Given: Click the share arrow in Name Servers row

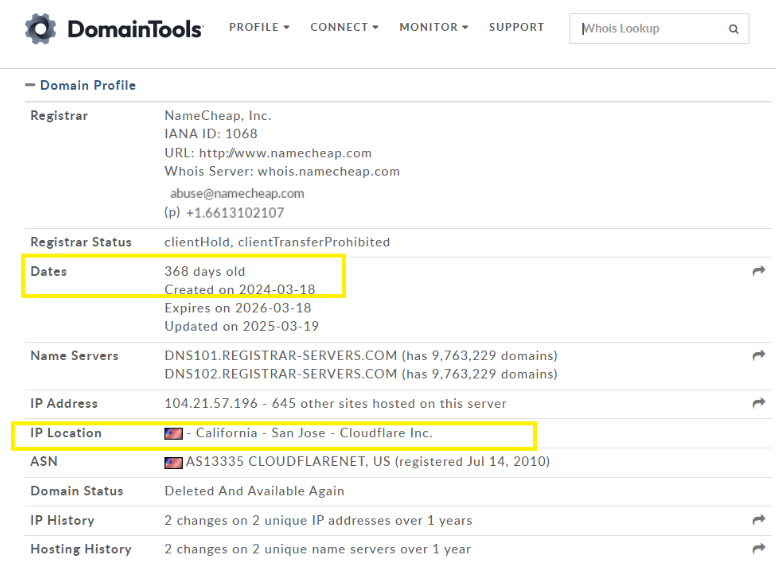Looking at the screenshot, I should pyautogui.click(x=758, y=355).
